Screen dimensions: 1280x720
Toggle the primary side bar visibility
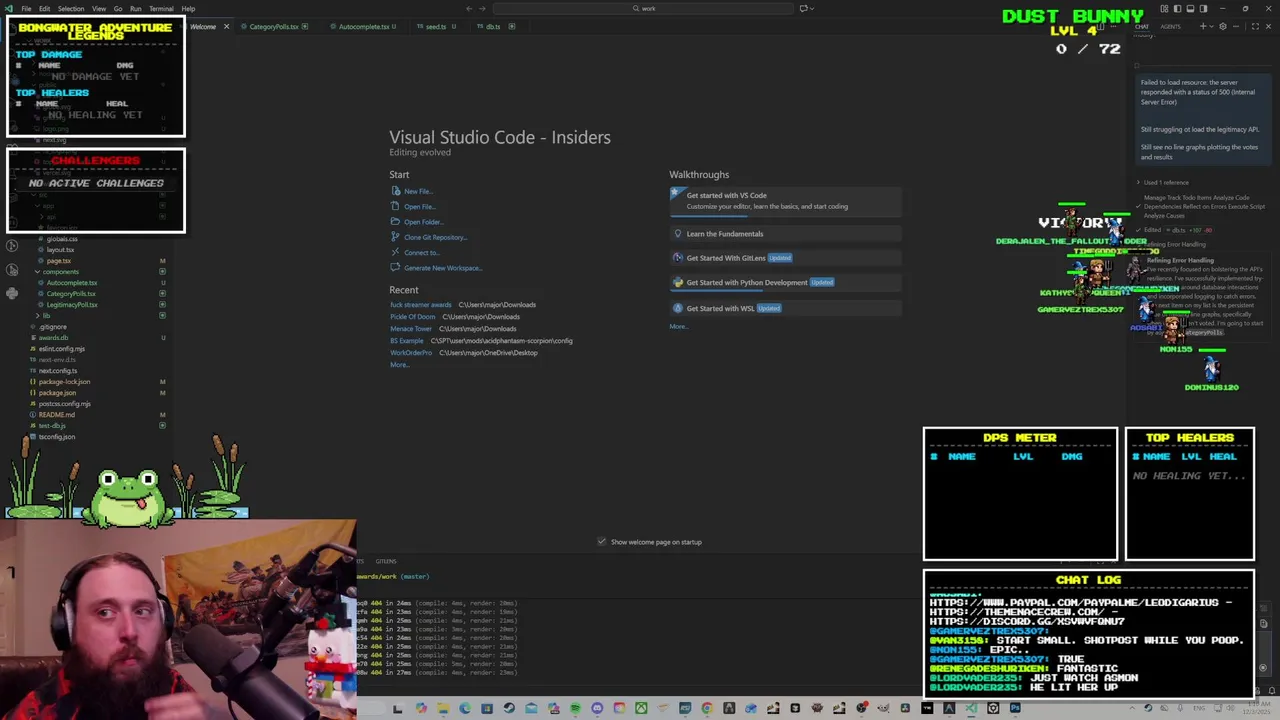[x=1176, y=8]
